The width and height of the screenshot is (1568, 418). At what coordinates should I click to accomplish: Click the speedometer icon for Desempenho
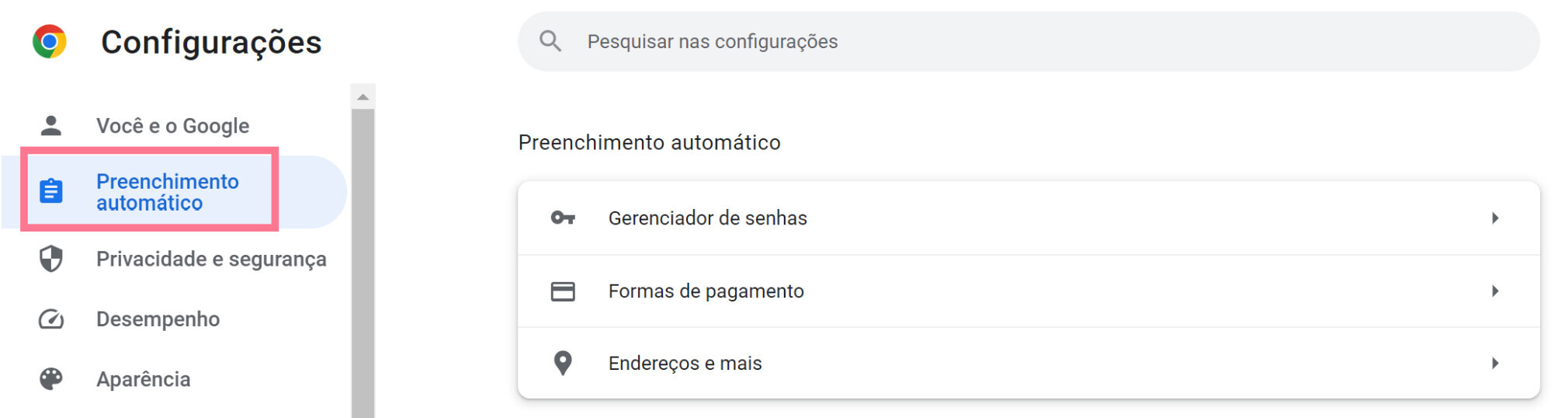(x=51, y=319)
